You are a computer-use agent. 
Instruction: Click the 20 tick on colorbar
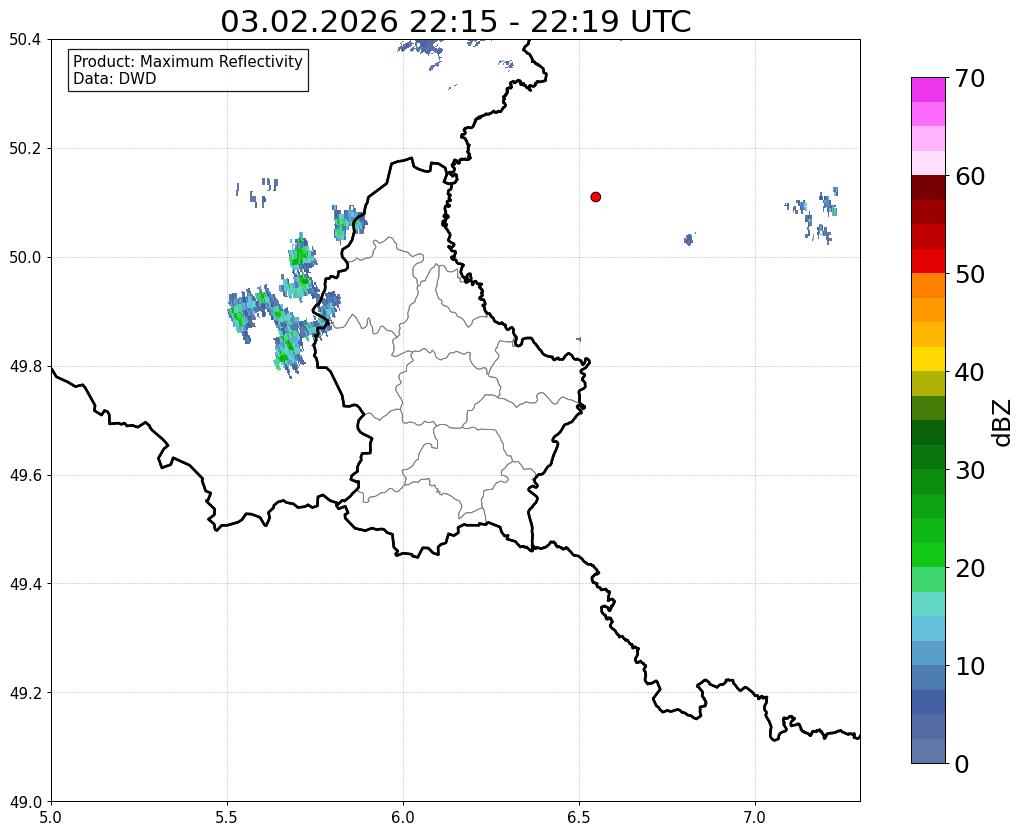(970, 568)
